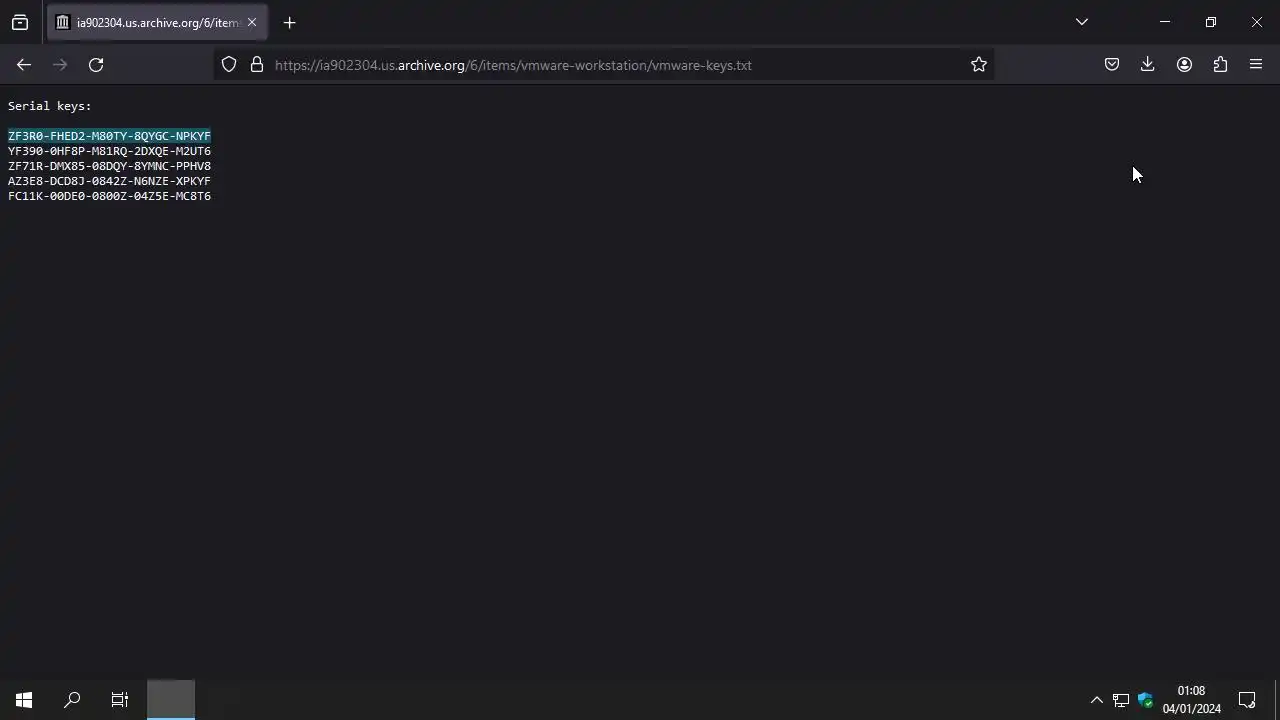View site security padlock details
1280x720 pixels.
click(x=257, y=64)
